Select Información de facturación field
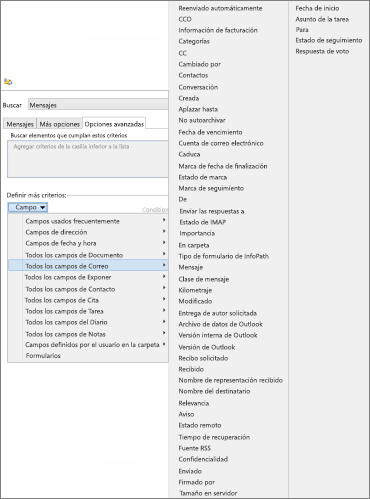 coord(218,30)
